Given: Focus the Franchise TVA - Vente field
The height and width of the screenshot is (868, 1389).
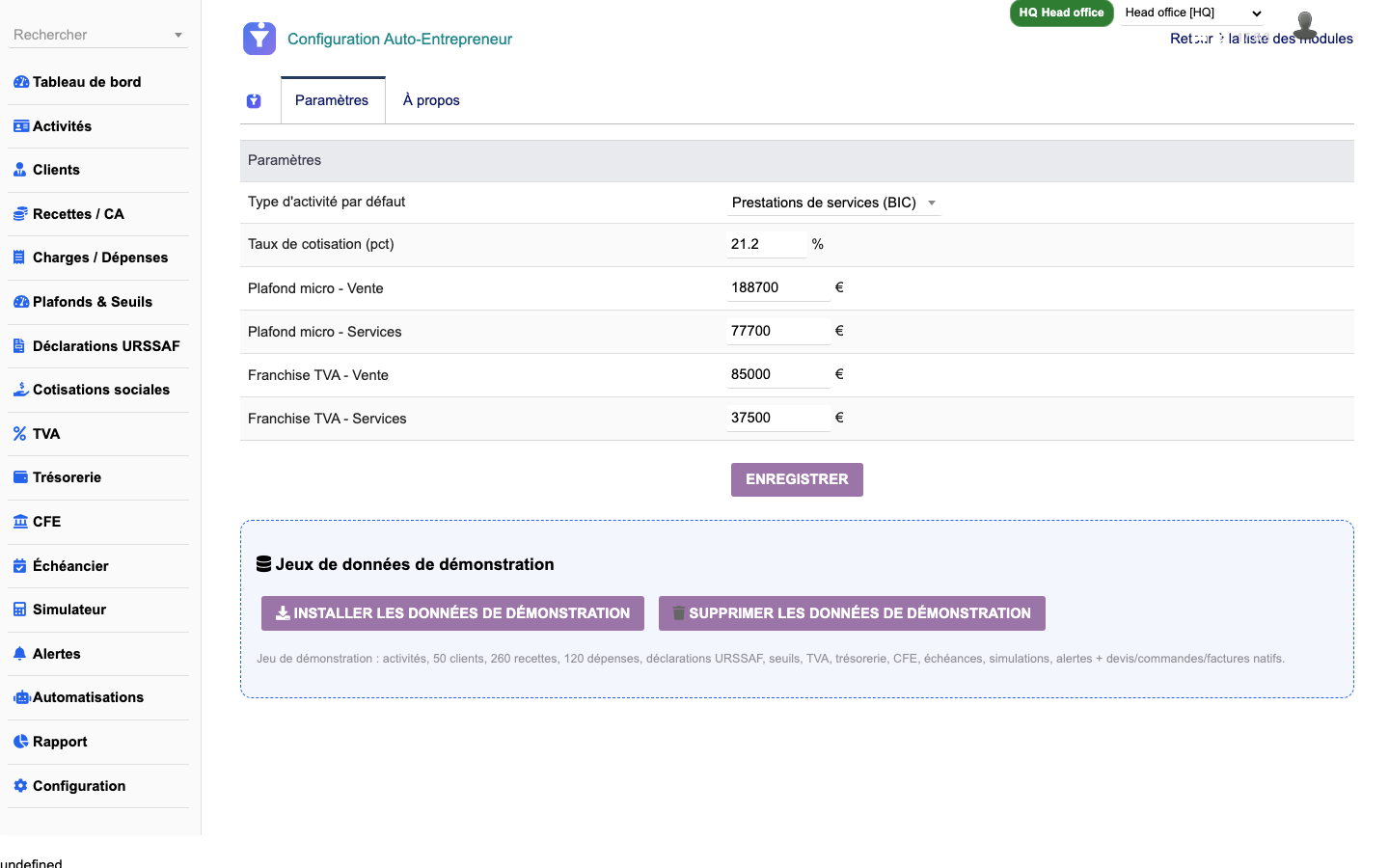Looking at the screenshot, I should click(x=778, y=374).
